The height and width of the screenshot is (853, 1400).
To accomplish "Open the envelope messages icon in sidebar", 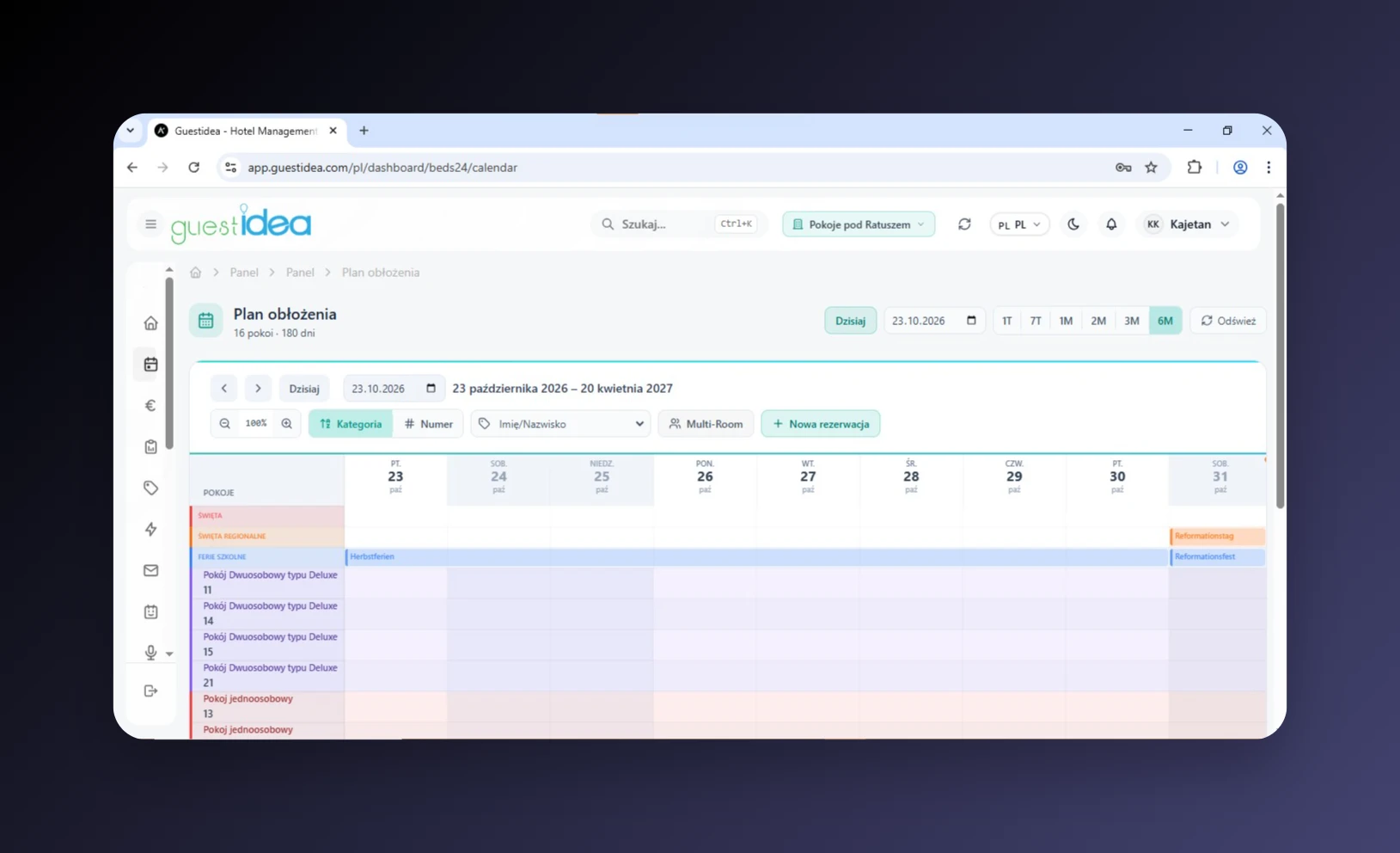I will 151,571.
